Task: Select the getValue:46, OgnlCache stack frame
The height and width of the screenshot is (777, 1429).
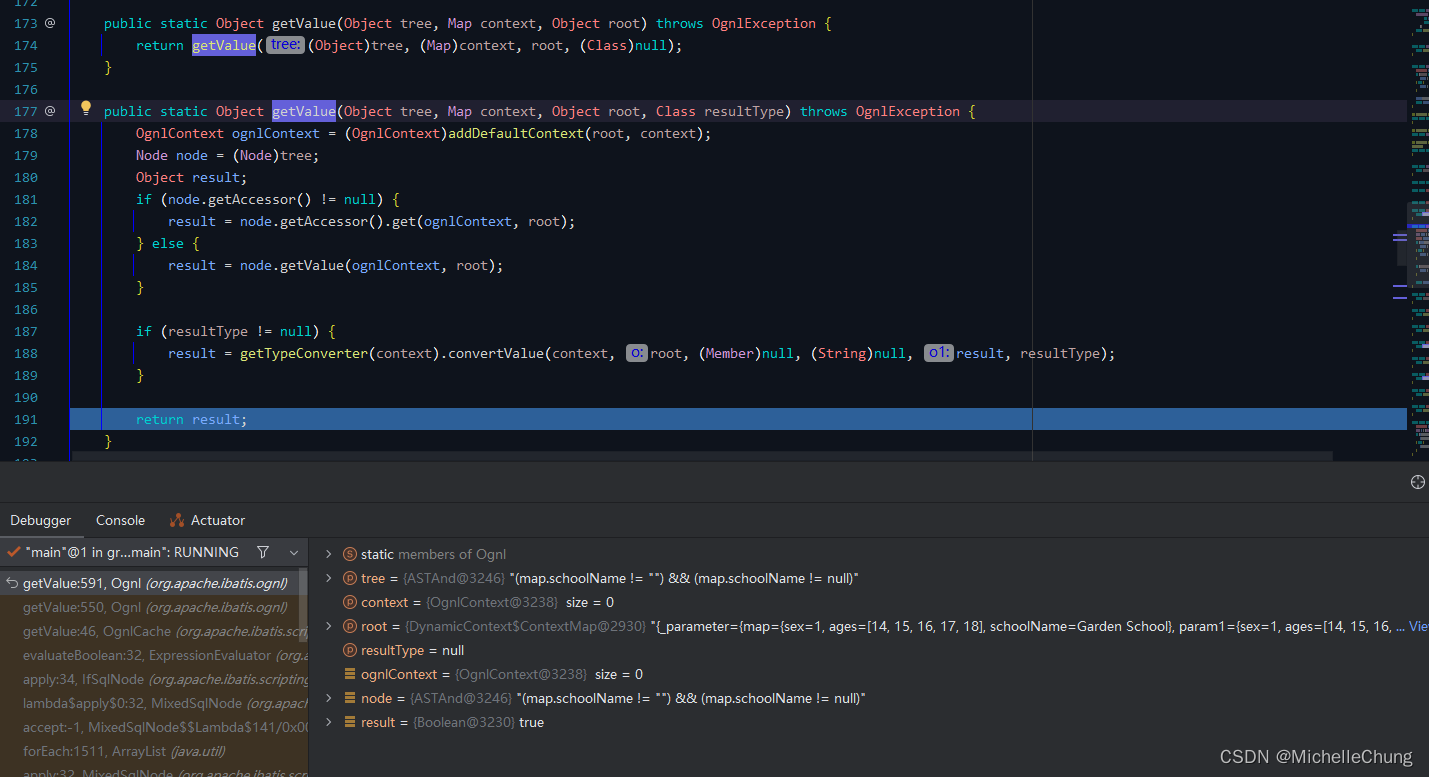Action: pyautogui.click(x=154, y=631)
